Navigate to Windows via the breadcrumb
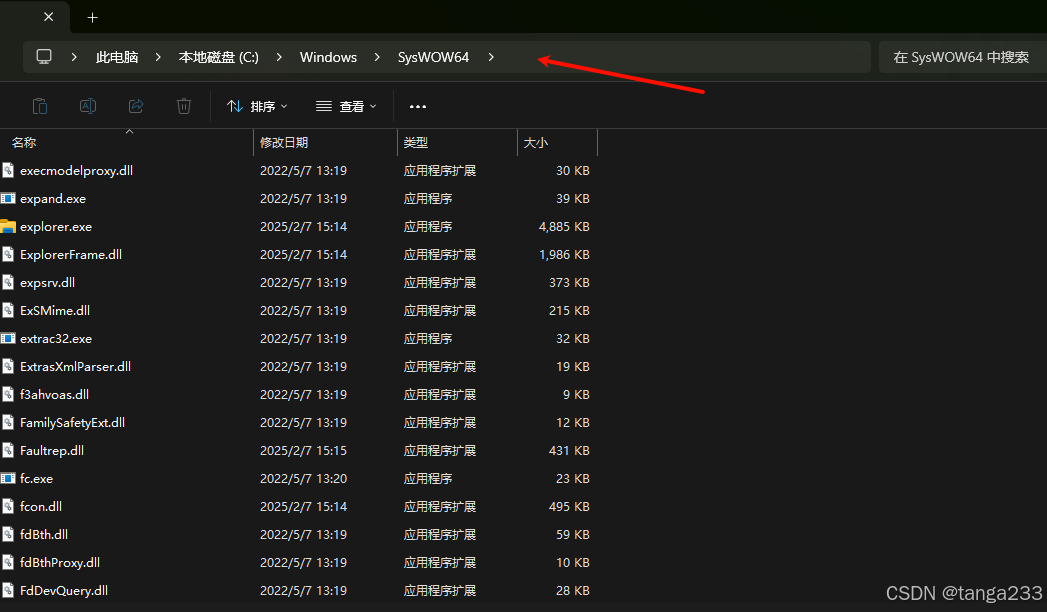This screenshot has width=1047, height=612. coord(328,57)
